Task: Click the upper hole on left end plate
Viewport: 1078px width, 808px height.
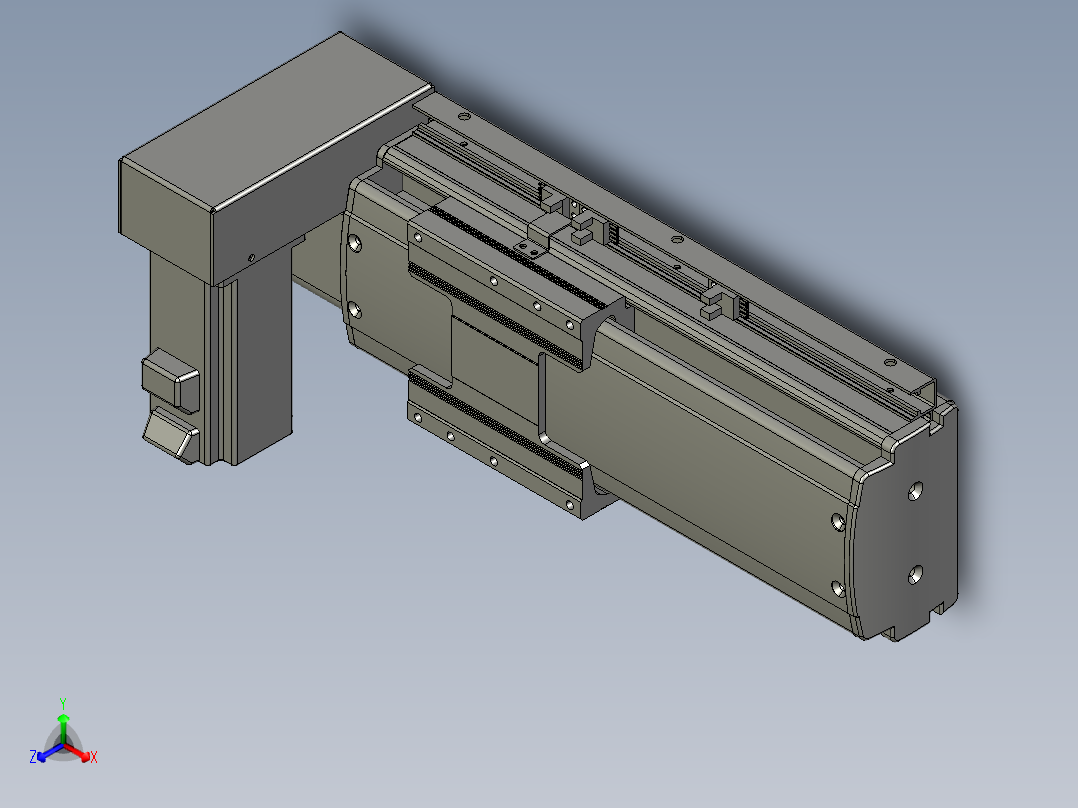Action: click(x=355, y=243)
